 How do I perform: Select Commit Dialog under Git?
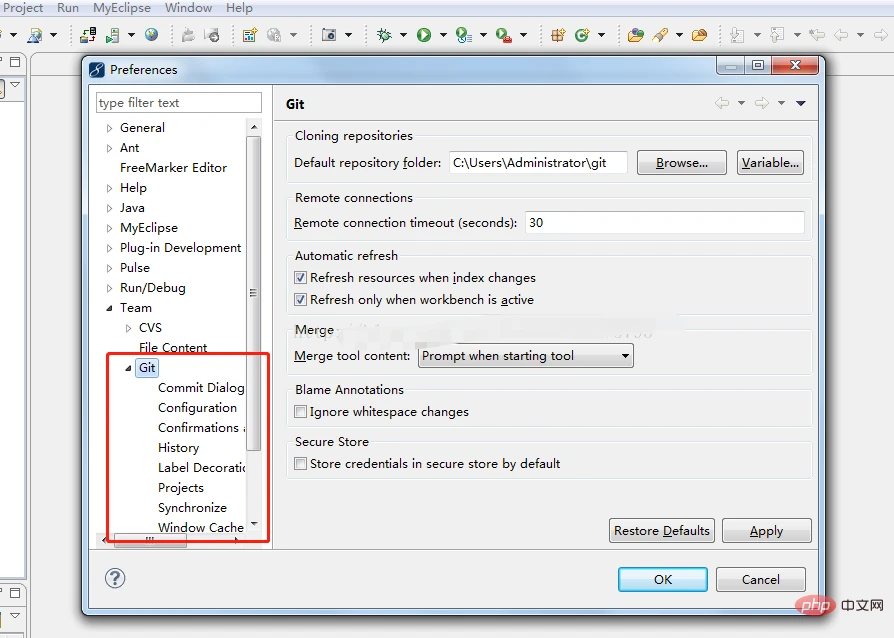(x=201, y=388)
